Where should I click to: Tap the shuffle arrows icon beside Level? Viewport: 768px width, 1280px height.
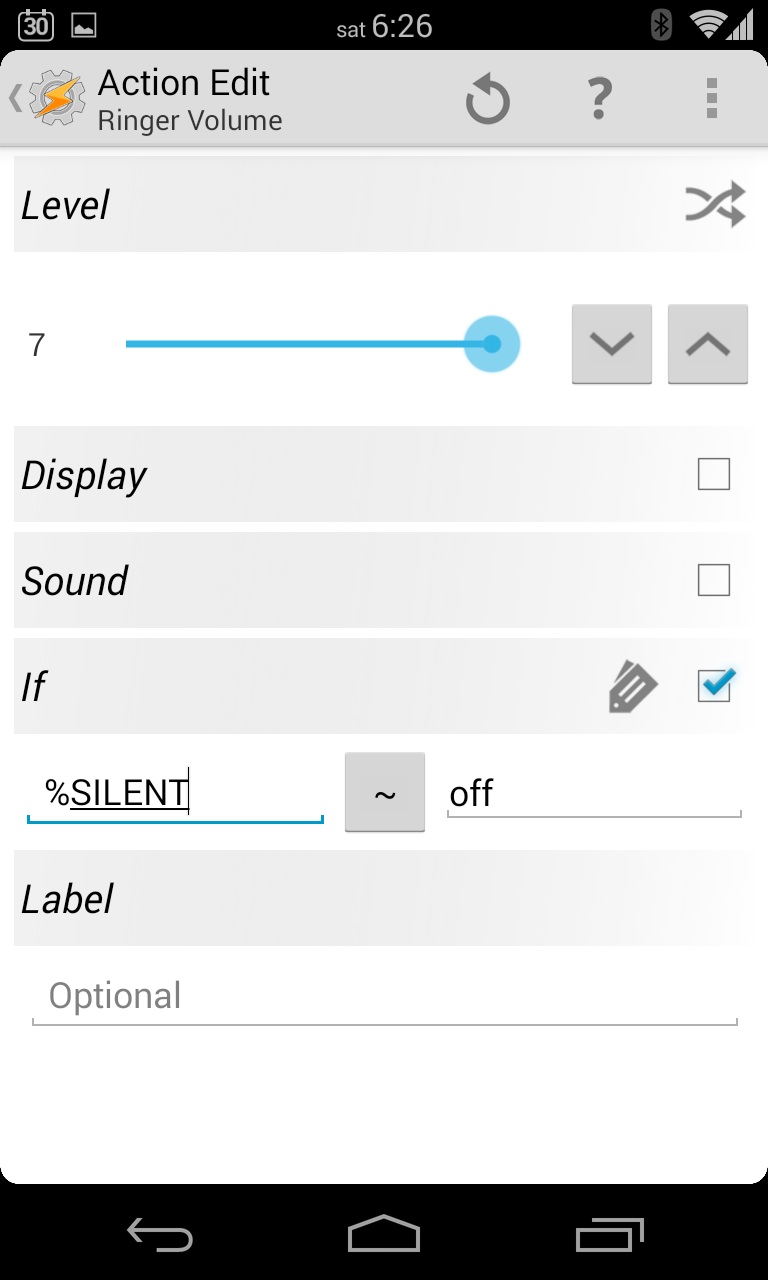pos(715,204)
